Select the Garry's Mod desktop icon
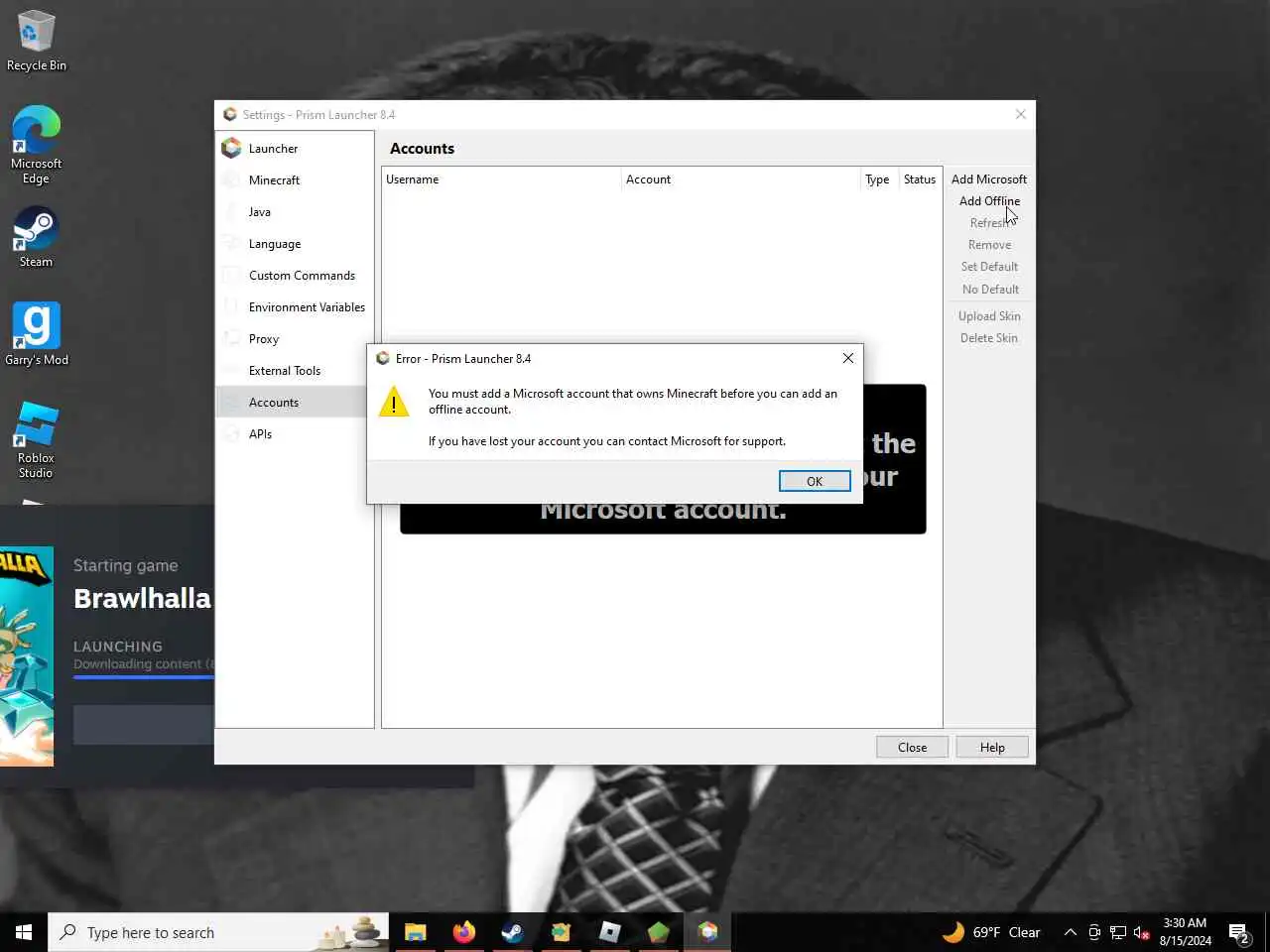Viewport: 1270px width, 952px height. coord(37,334)
